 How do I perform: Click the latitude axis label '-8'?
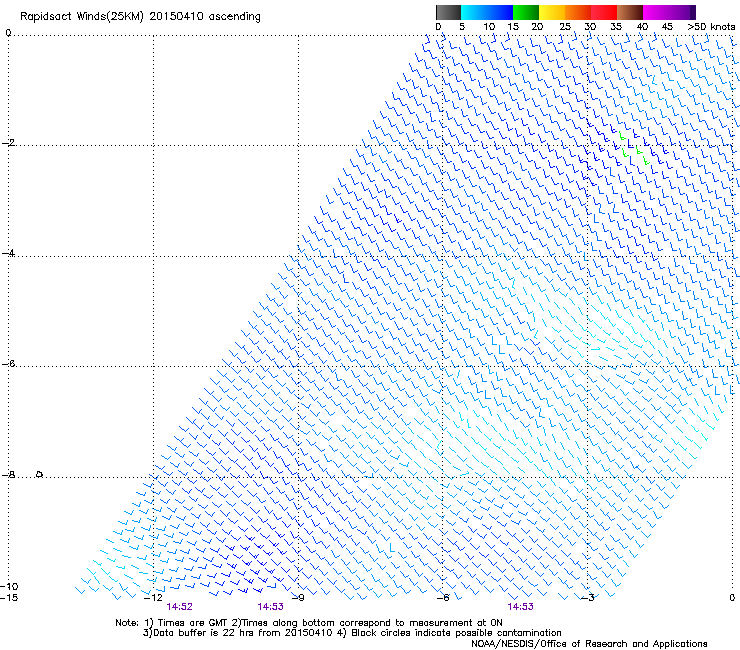pyautogui.click(x=9, y=474)
